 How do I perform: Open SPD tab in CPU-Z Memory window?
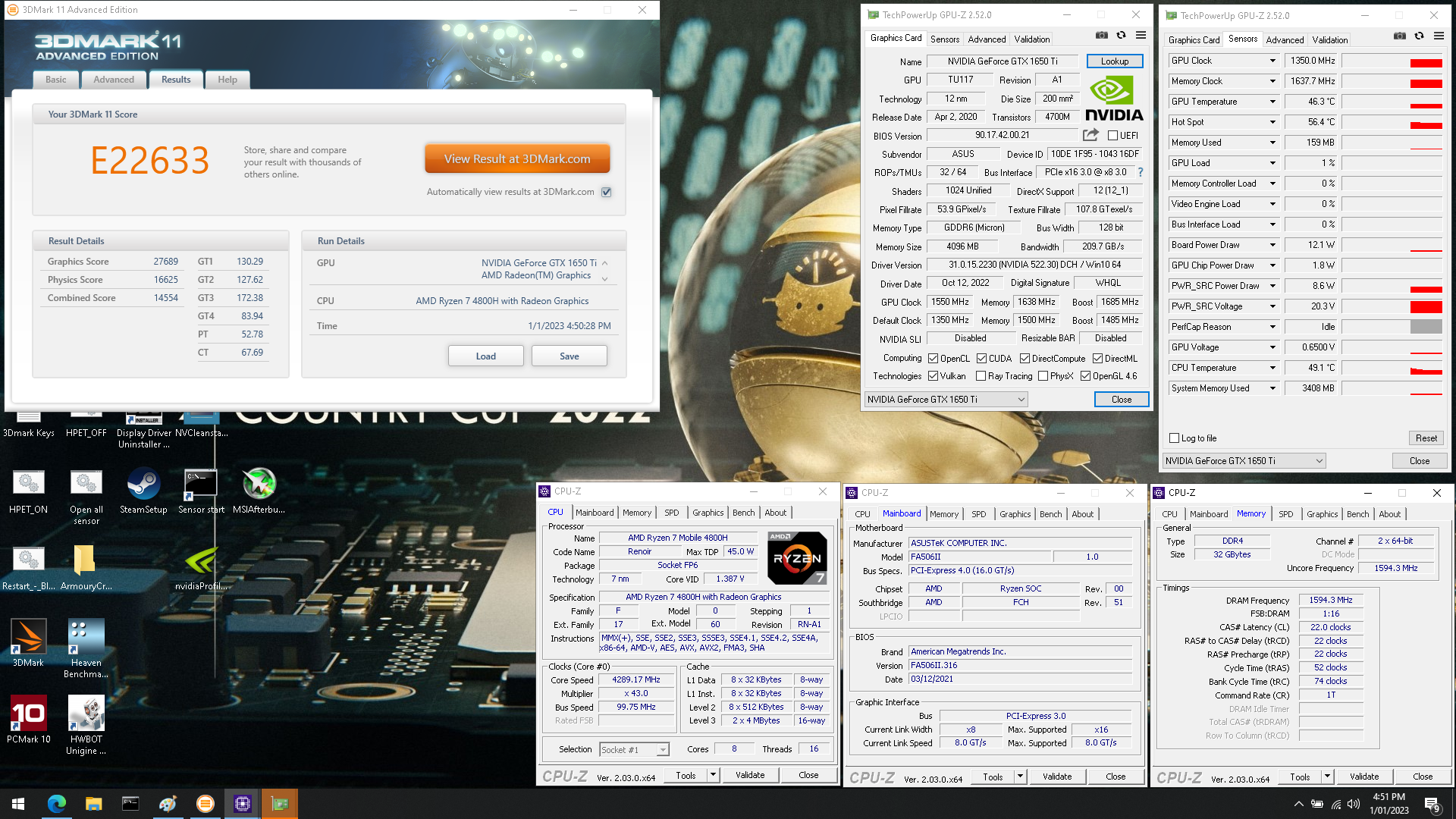click(1286, 514)
